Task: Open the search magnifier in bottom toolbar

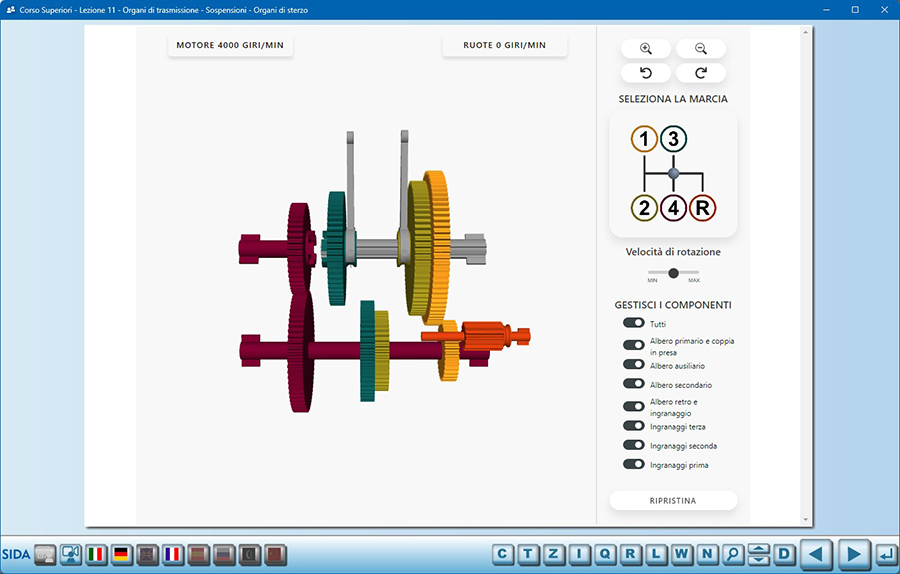Action: pyautogui.click(x=733, y=554)
